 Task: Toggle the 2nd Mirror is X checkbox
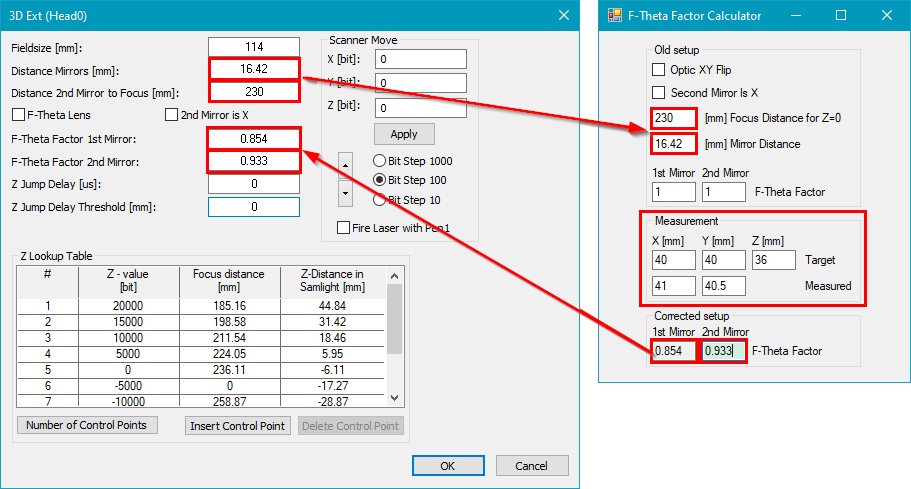pos(171,115)
